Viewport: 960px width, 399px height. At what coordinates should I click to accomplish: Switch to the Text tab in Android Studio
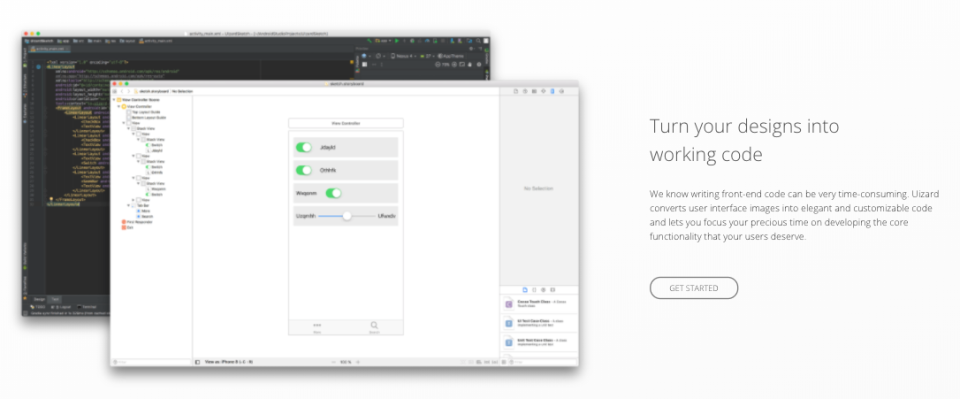pyautogui.click(x=55, y=299)
